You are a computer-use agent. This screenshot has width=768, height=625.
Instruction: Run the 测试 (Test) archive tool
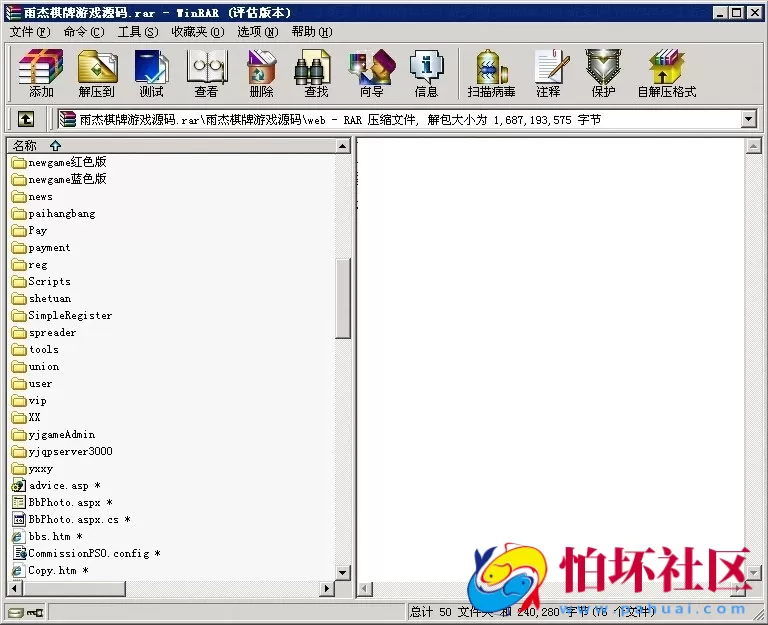pos(152,73)
